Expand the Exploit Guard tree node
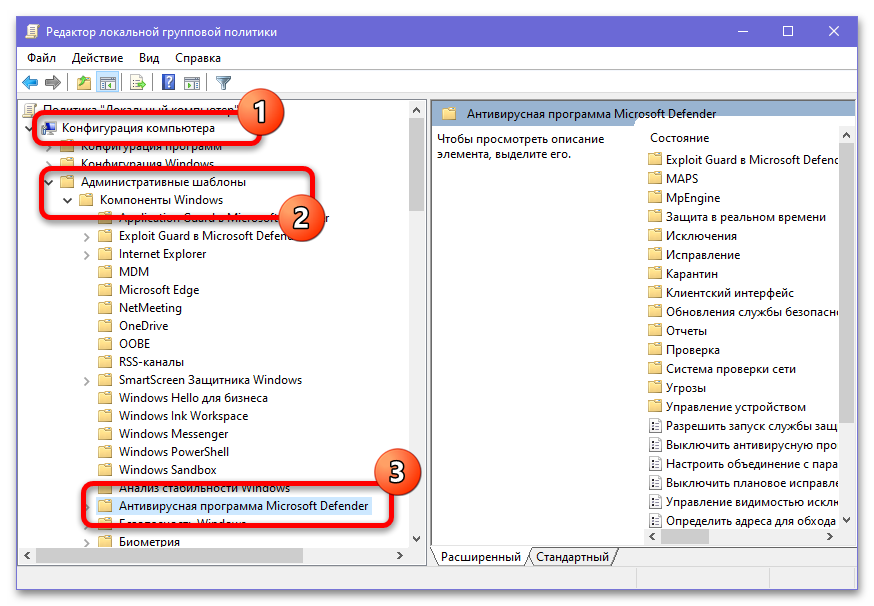Screen dimensions: 874x606 86,237
